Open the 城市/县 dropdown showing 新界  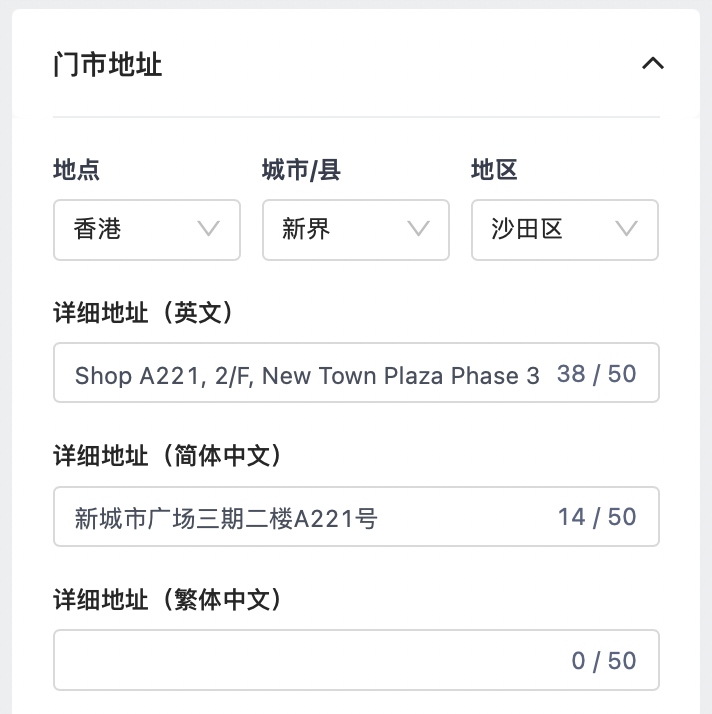[356, 230]
